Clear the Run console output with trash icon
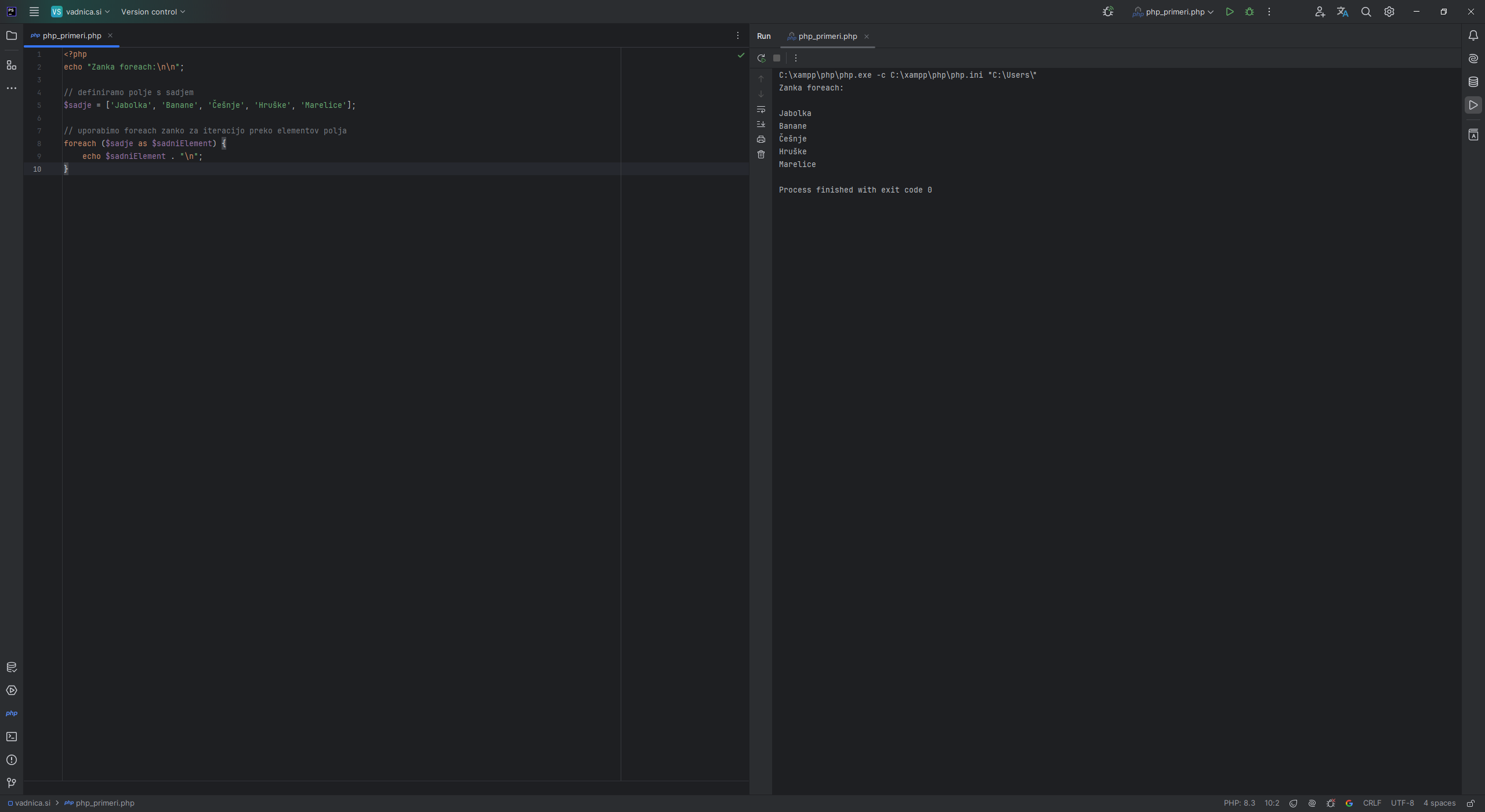This screenshot has height=812, width=1485. (x=760, y=154)
